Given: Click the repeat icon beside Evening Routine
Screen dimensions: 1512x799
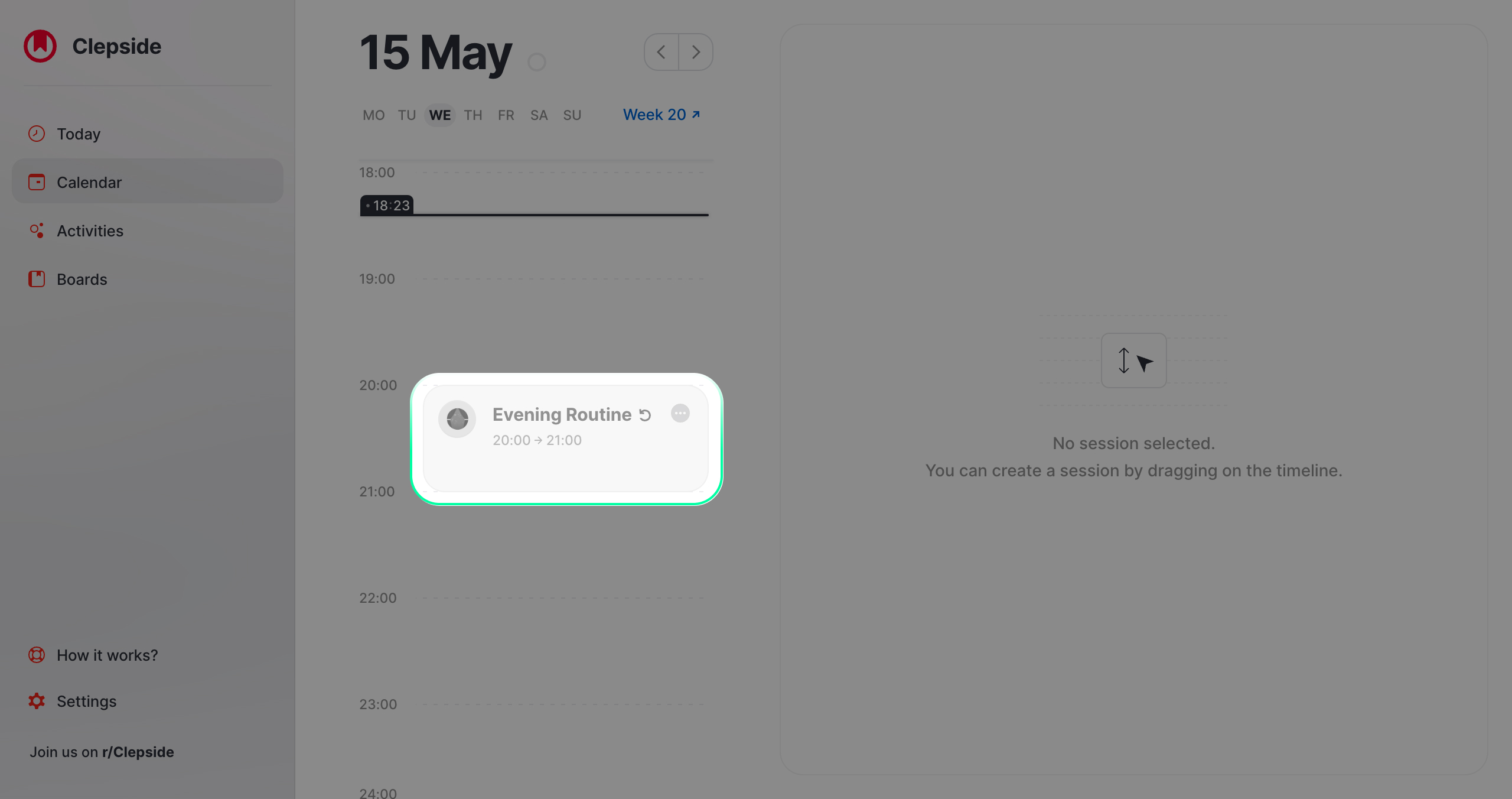Looking at the screenshot, I should pos(645,415).
